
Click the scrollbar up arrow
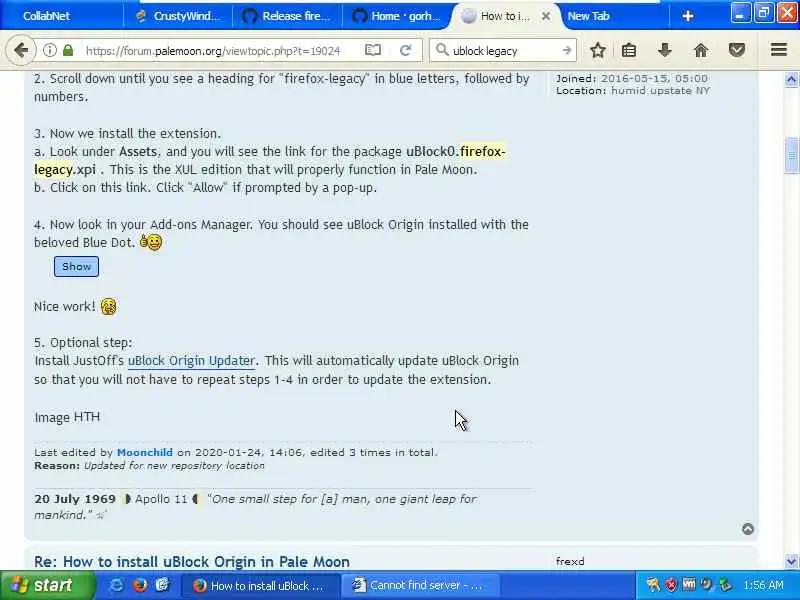(x=791, y=79)
